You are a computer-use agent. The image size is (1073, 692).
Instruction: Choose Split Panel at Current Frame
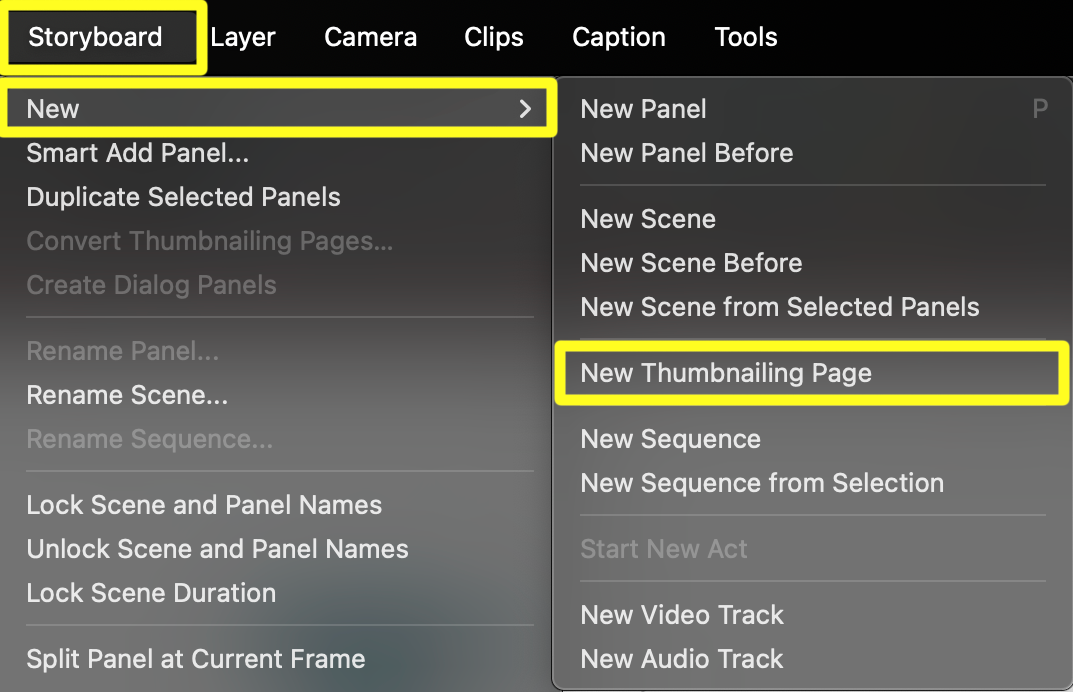tap(195, 659)
